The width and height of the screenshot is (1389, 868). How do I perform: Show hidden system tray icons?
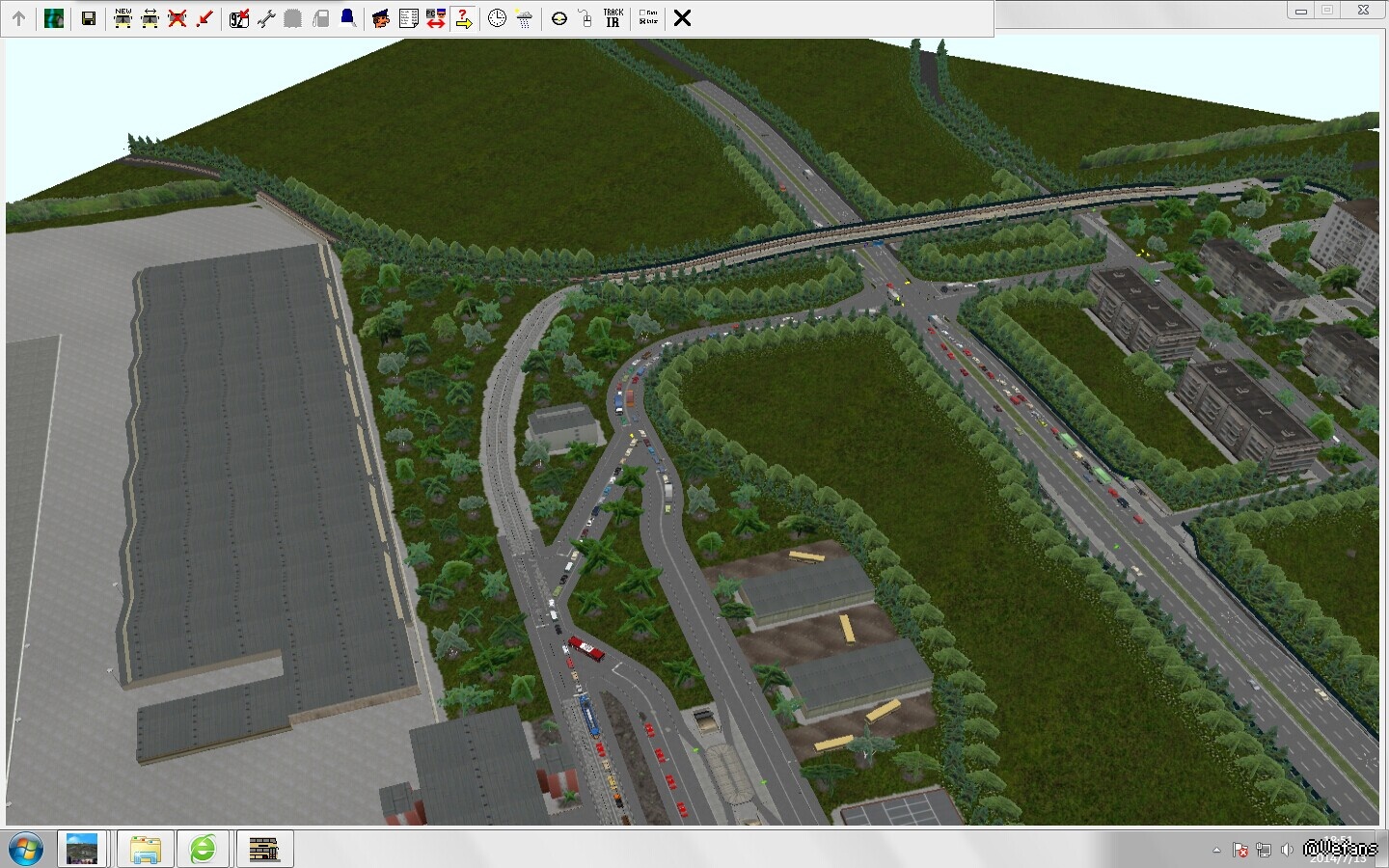(x=1216, y=850)
